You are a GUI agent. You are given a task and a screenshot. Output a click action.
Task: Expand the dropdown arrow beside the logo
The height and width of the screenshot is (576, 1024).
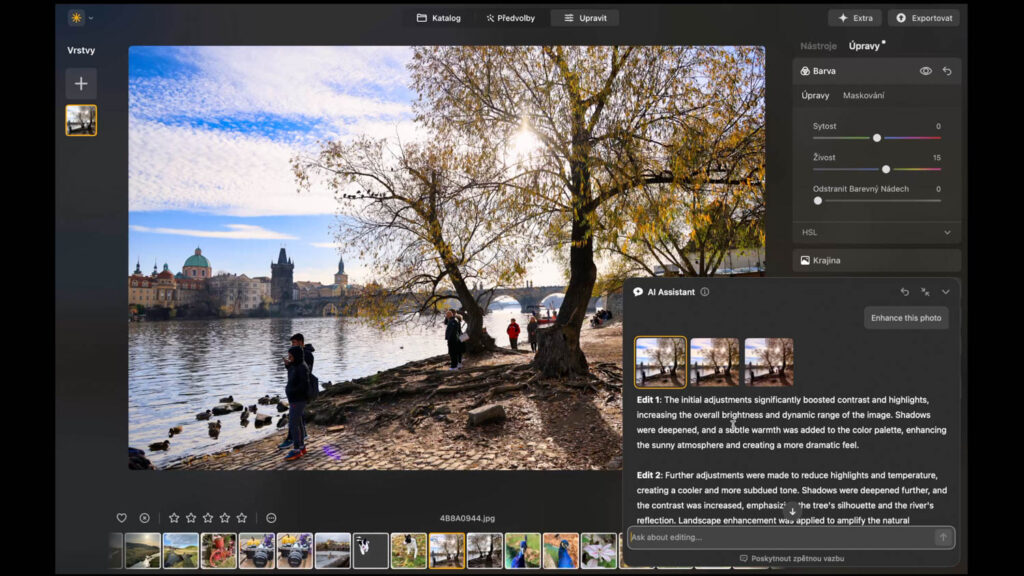tap(91, 18)
